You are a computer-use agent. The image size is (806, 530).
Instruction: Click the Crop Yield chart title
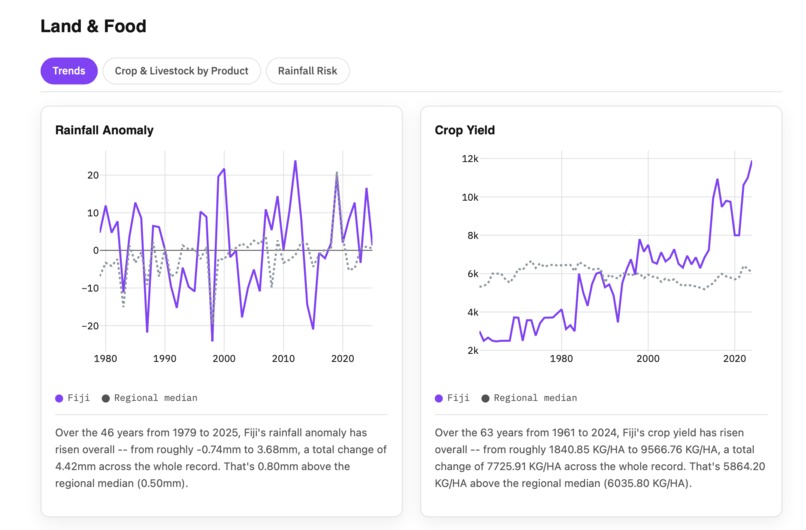pos(465,130)
